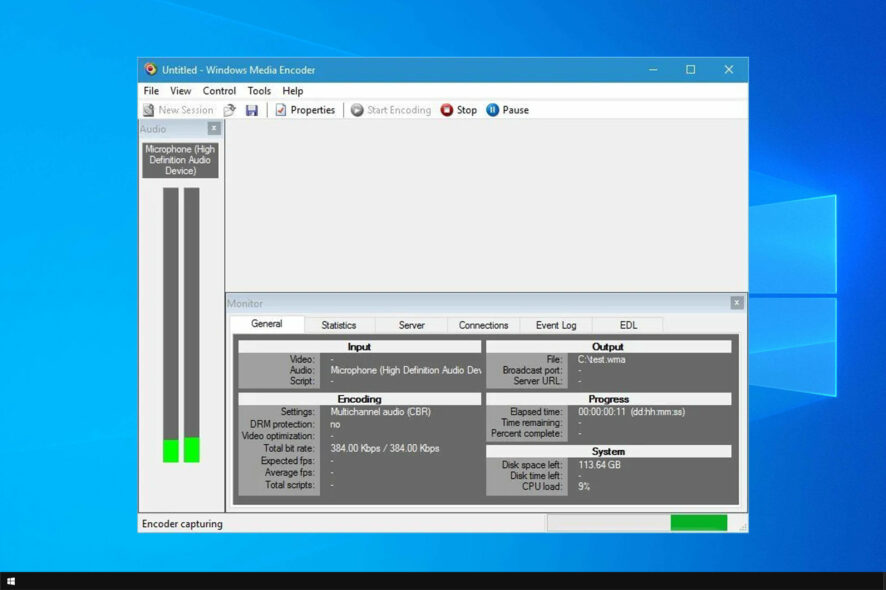The height and width of the screenshot is (590, 886).
Task: Open the Help menu
Action: tap(293, 90)
